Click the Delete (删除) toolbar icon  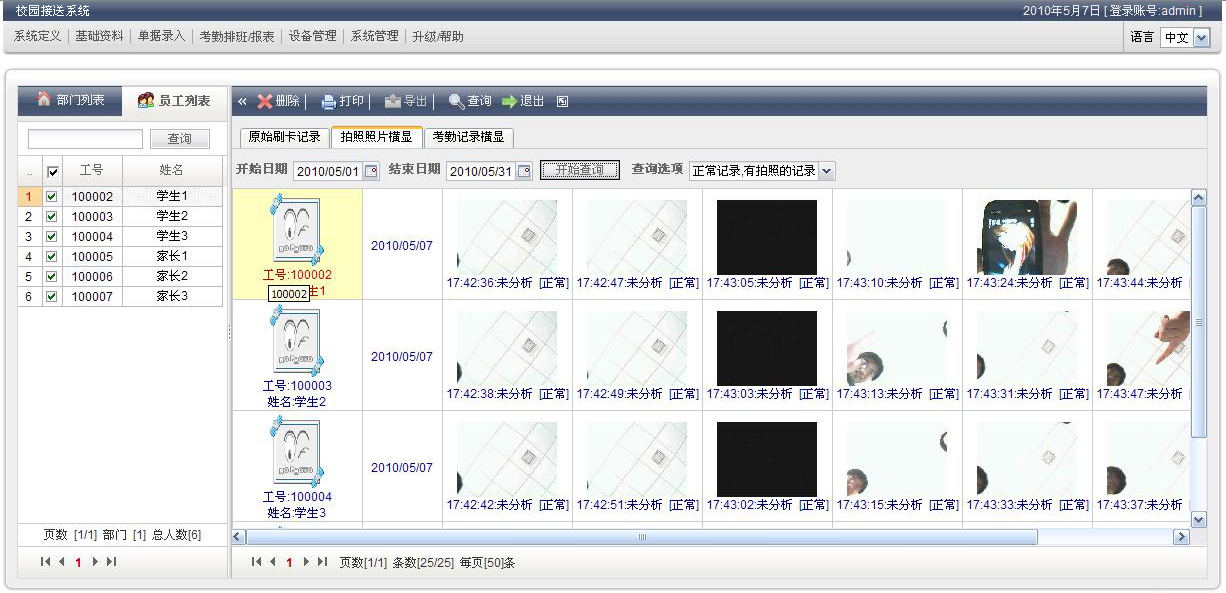pos(265,101)
